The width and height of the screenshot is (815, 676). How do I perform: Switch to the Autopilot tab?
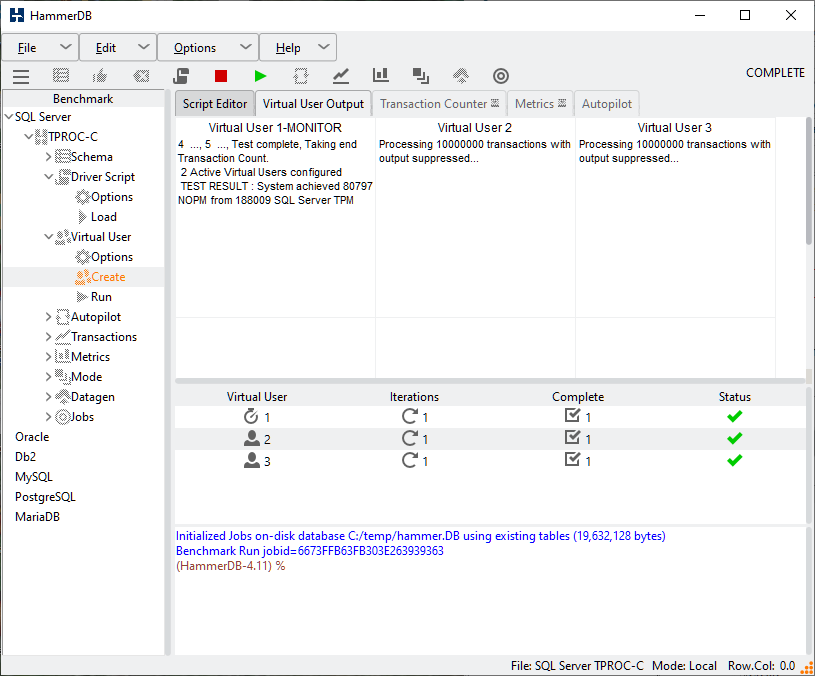click(607, 104)
